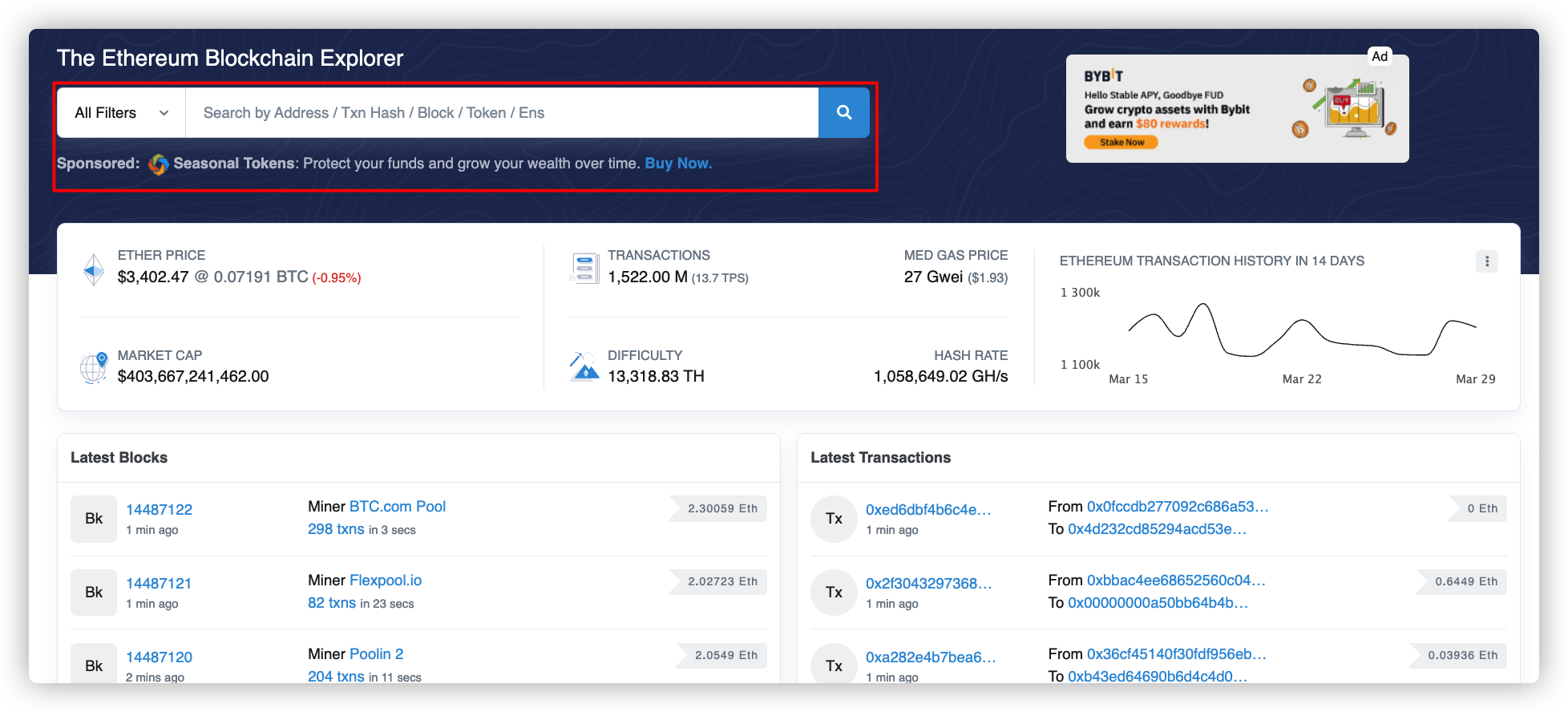Image resolution: width=1568 pixels, height=712 pixels.
Task: Open the Bybit ad banner
Action: pos(1237,109)
